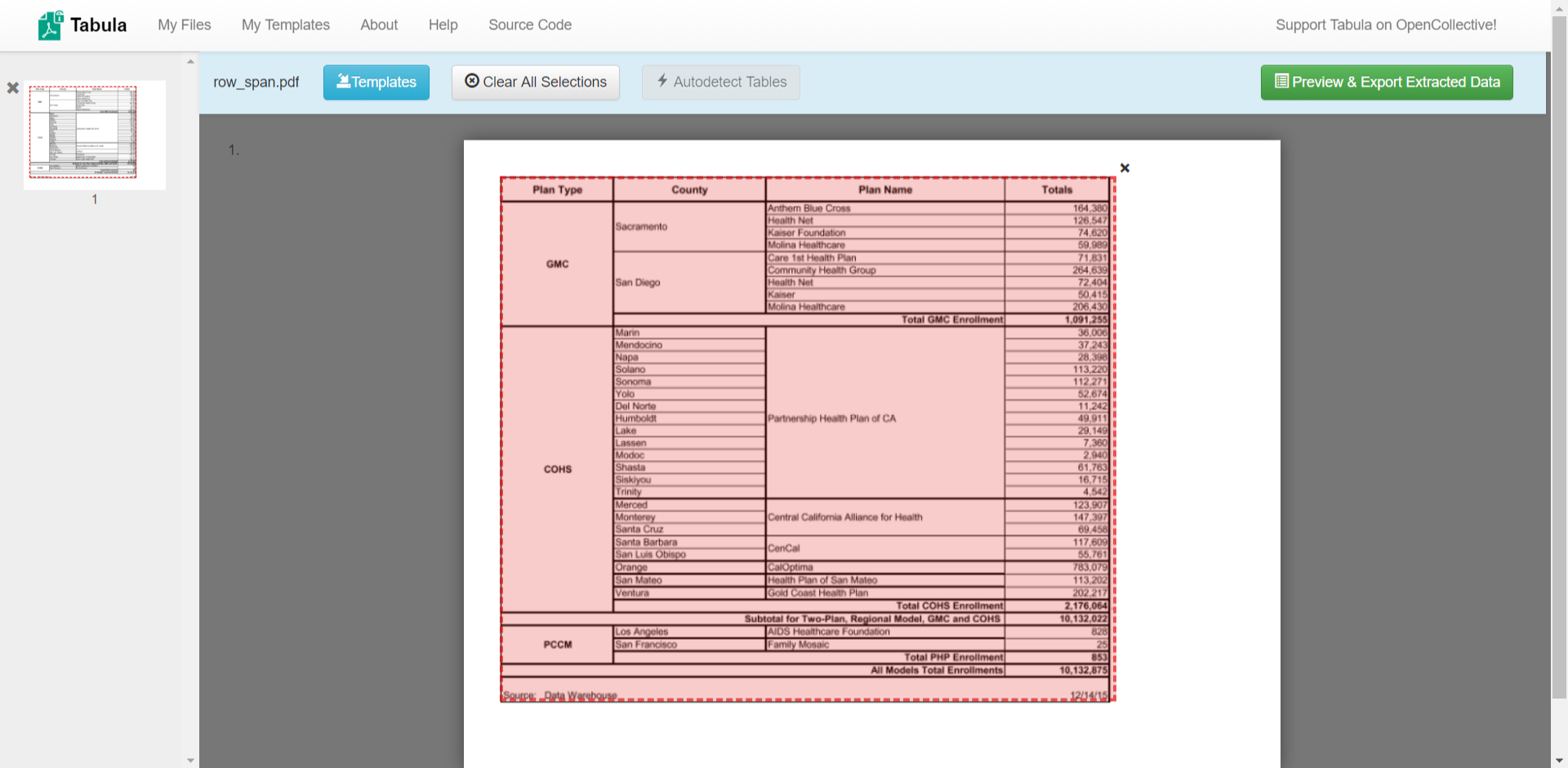Close the table selection with X icon

point(1125,168)
